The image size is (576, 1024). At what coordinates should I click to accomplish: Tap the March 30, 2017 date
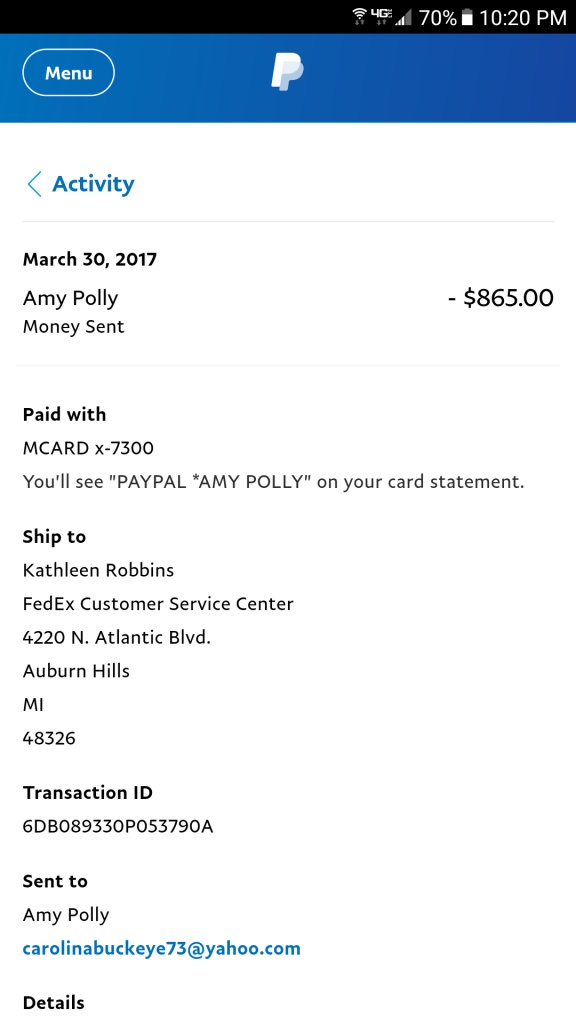tap(90, 259)
